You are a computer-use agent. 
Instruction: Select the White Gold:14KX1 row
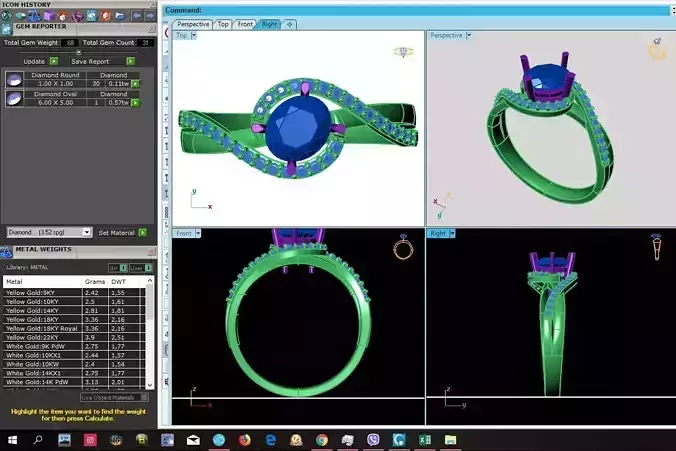75,373
